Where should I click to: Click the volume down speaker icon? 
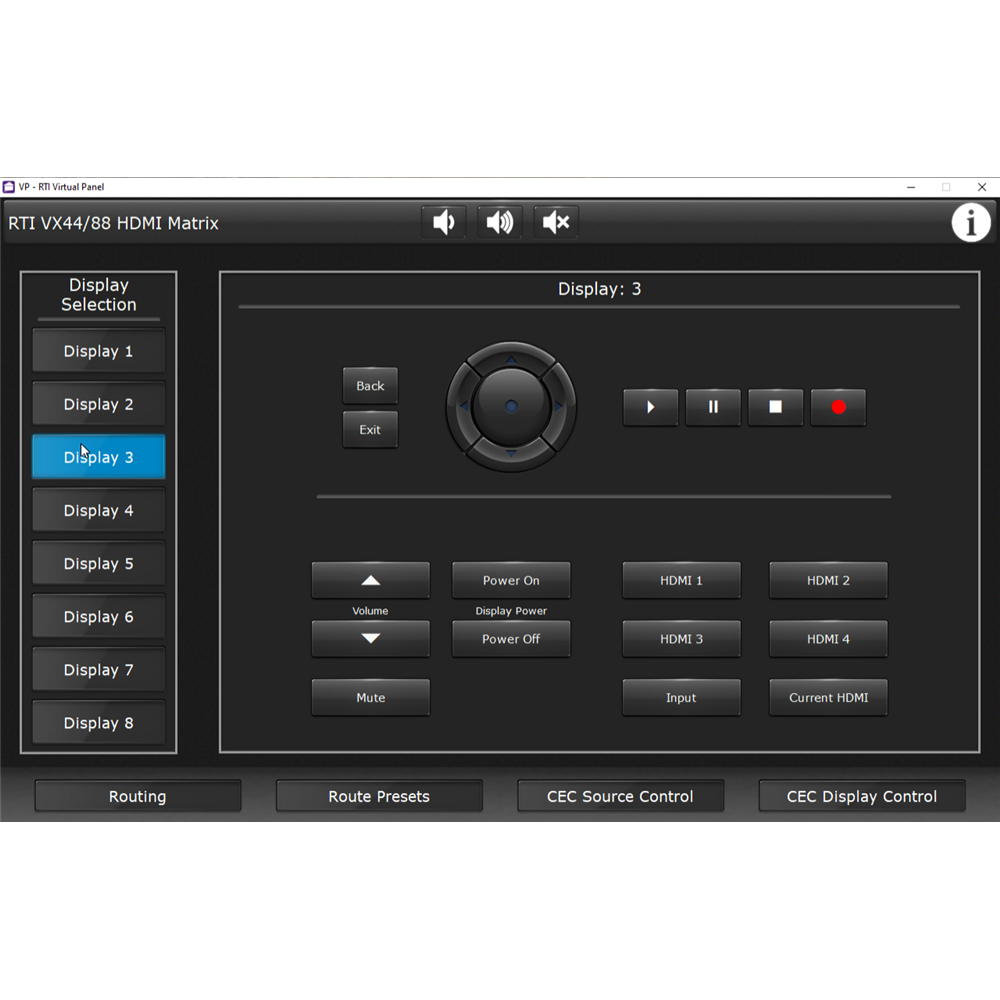click(x=443, y=222)
